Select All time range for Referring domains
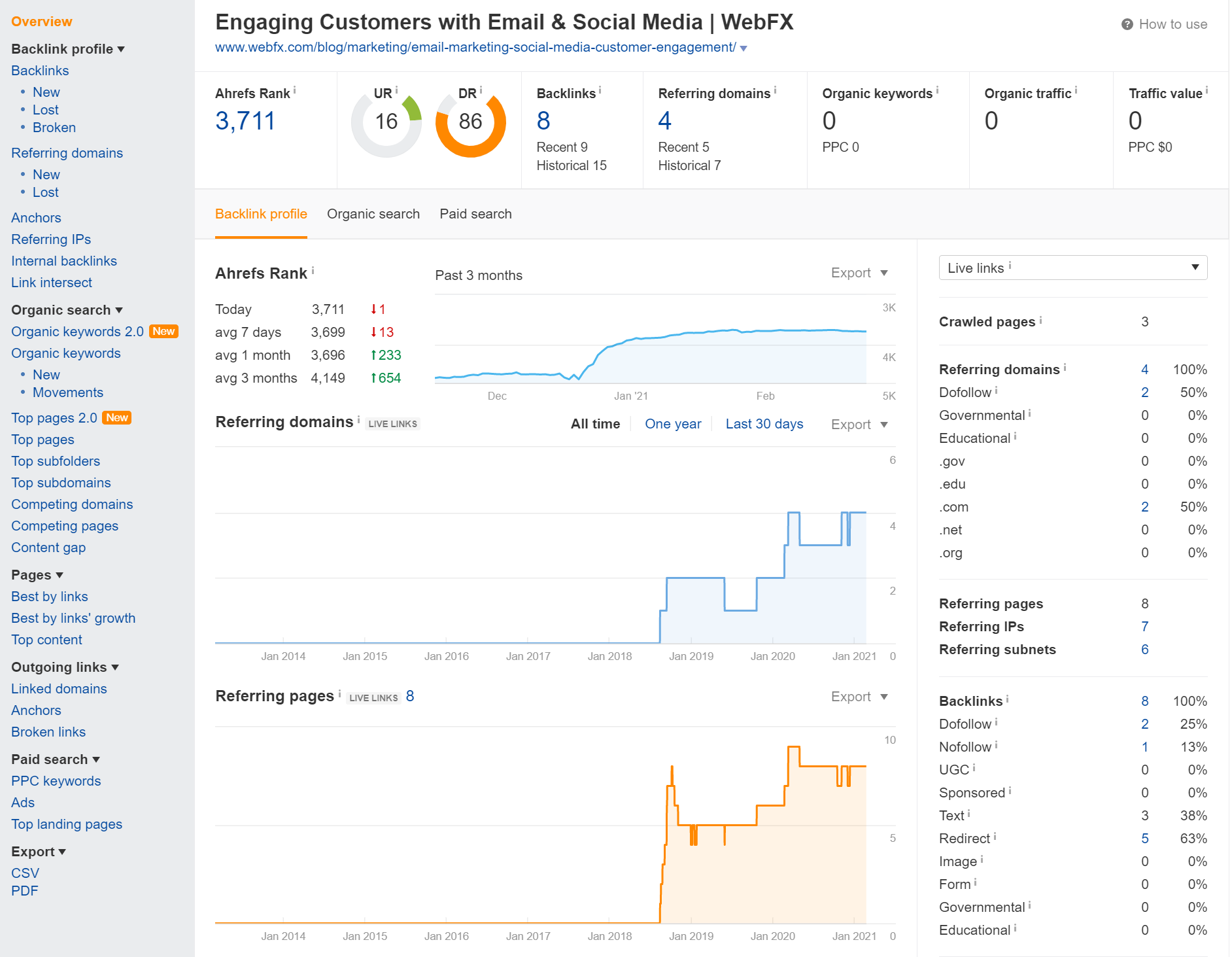This screenshot has width=1232, height=957. pos(595,424)
